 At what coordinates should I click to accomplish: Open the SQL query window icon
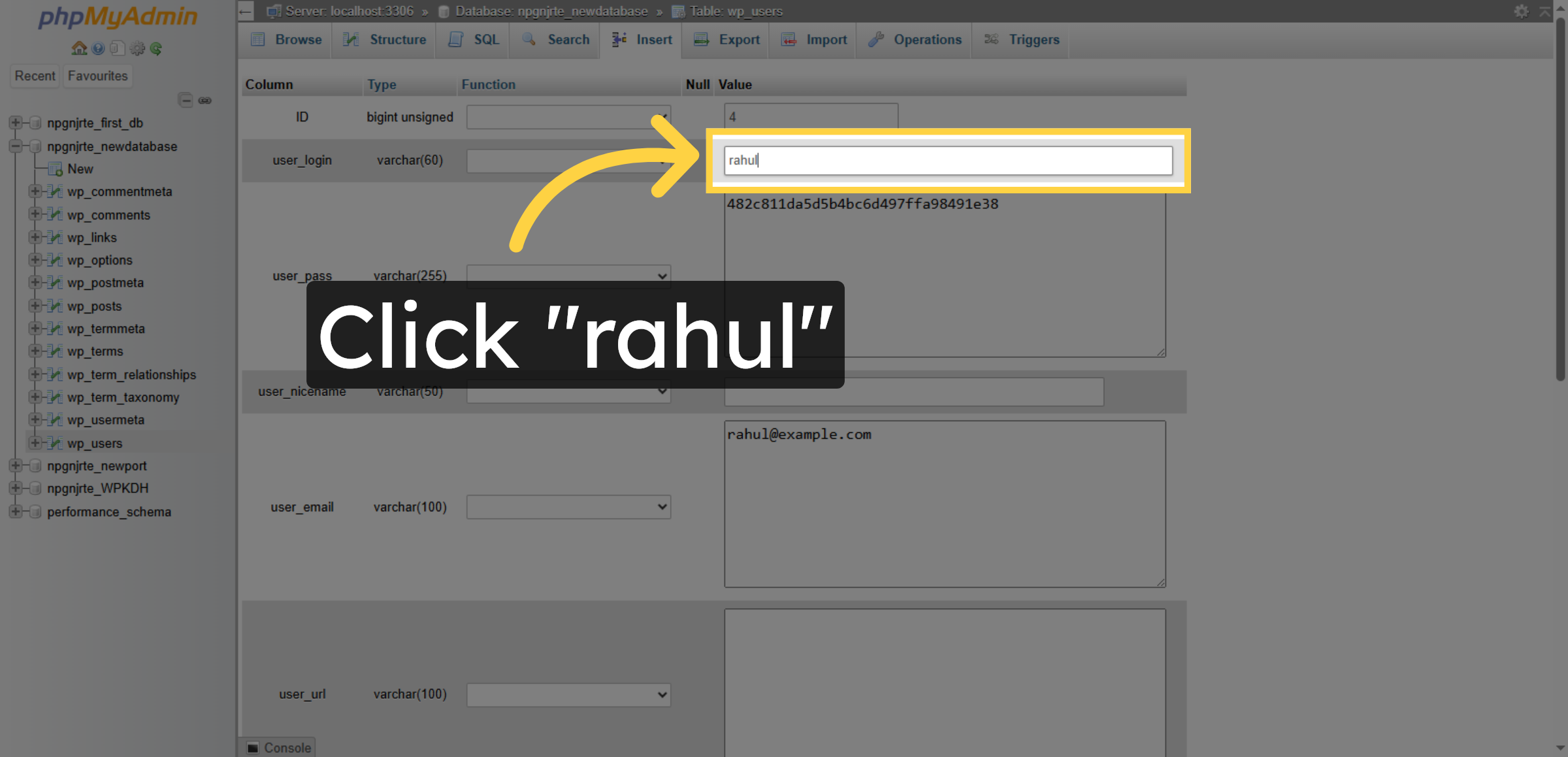[118, 48]
